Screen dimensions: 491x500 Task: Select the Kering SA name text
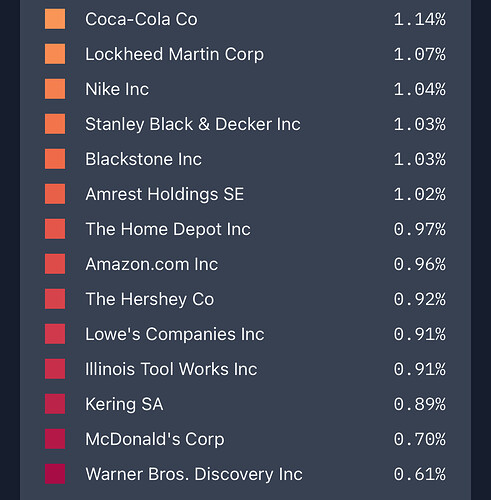[124, 404]
